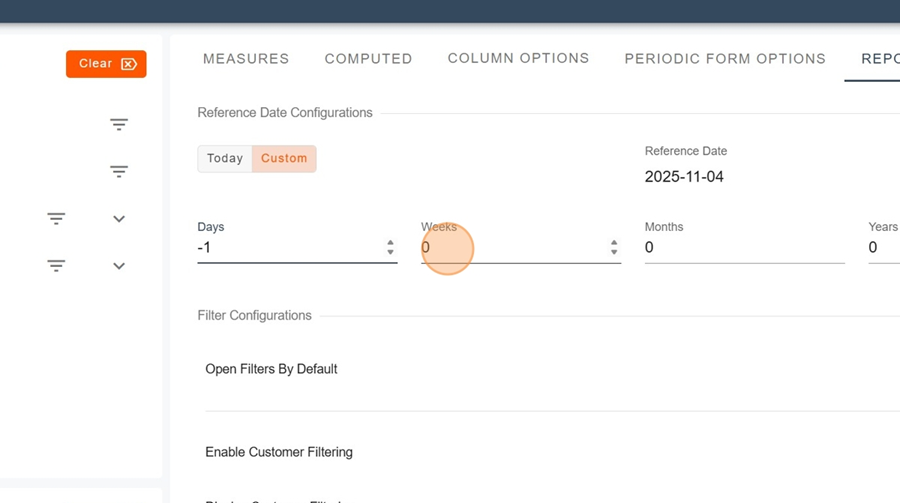This screenshot has height=503, width=900.
Task: Expand the upper chevron in left panel
Action: (x=119, y=219)
